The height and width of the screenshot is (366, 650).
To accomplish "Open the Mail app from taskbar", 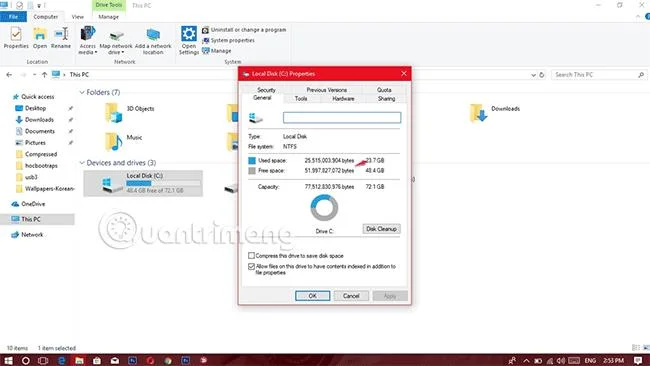I will (x=115, y=360).
